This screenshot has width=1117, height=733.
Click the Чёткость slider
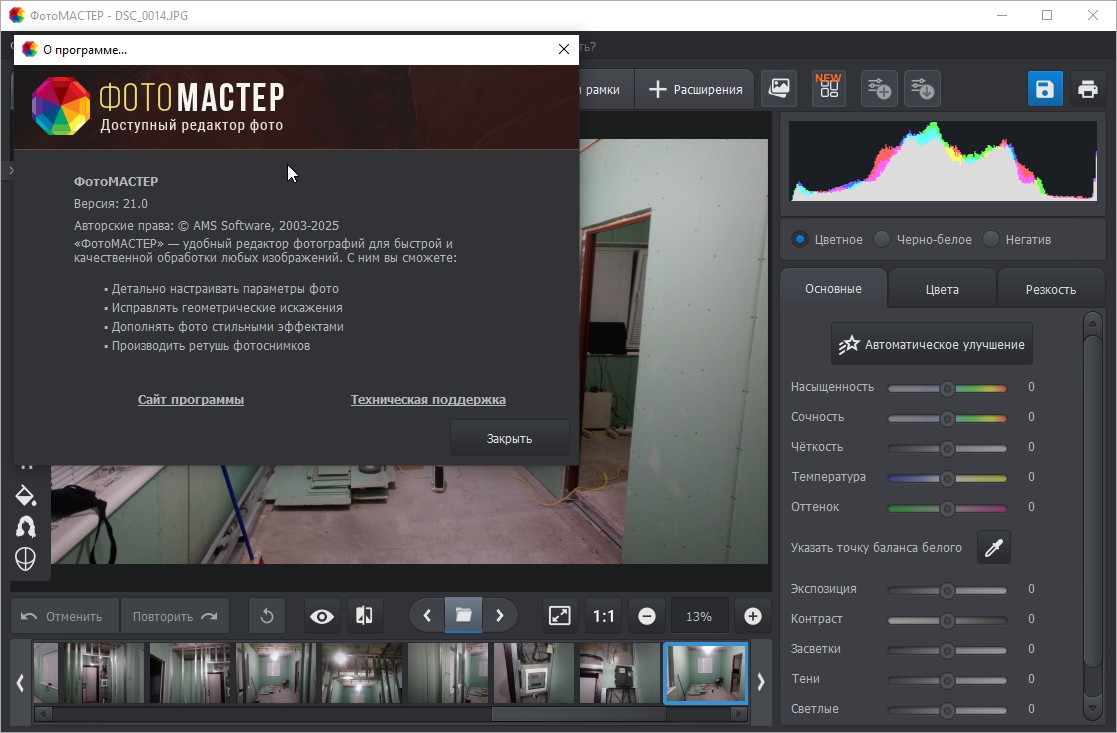[947, 448]
